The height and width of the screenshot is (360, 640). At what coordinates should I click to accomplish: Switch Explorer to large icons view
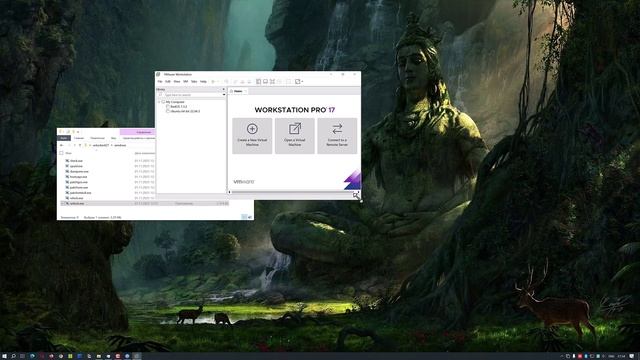point(250,217)
